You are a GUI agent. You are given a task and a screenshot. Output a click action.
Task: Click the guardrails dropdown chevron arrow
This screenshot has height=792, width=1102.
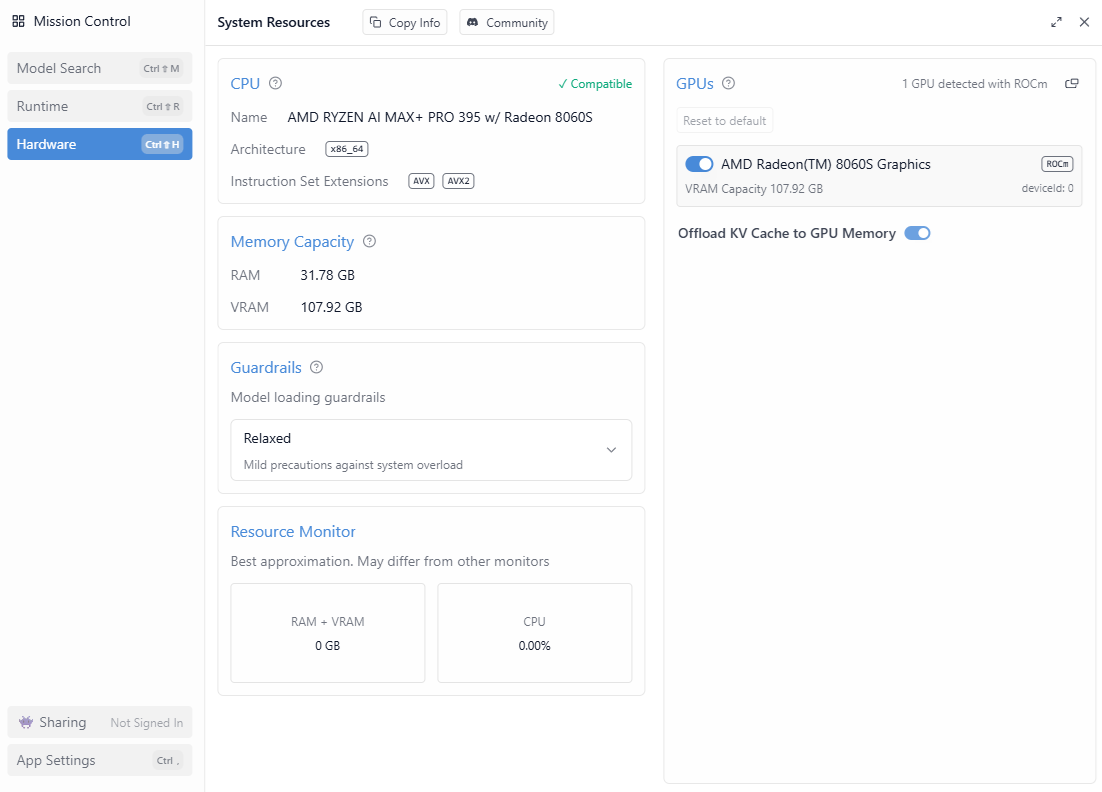[x=611, y=450]
